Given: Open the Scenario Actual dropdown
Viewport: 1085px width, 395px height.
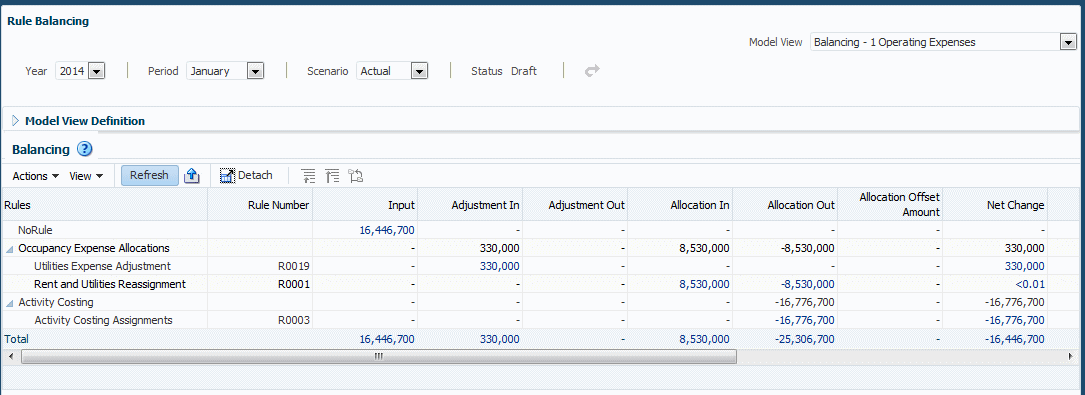Looking at the screenshot, I should (419, 71).
